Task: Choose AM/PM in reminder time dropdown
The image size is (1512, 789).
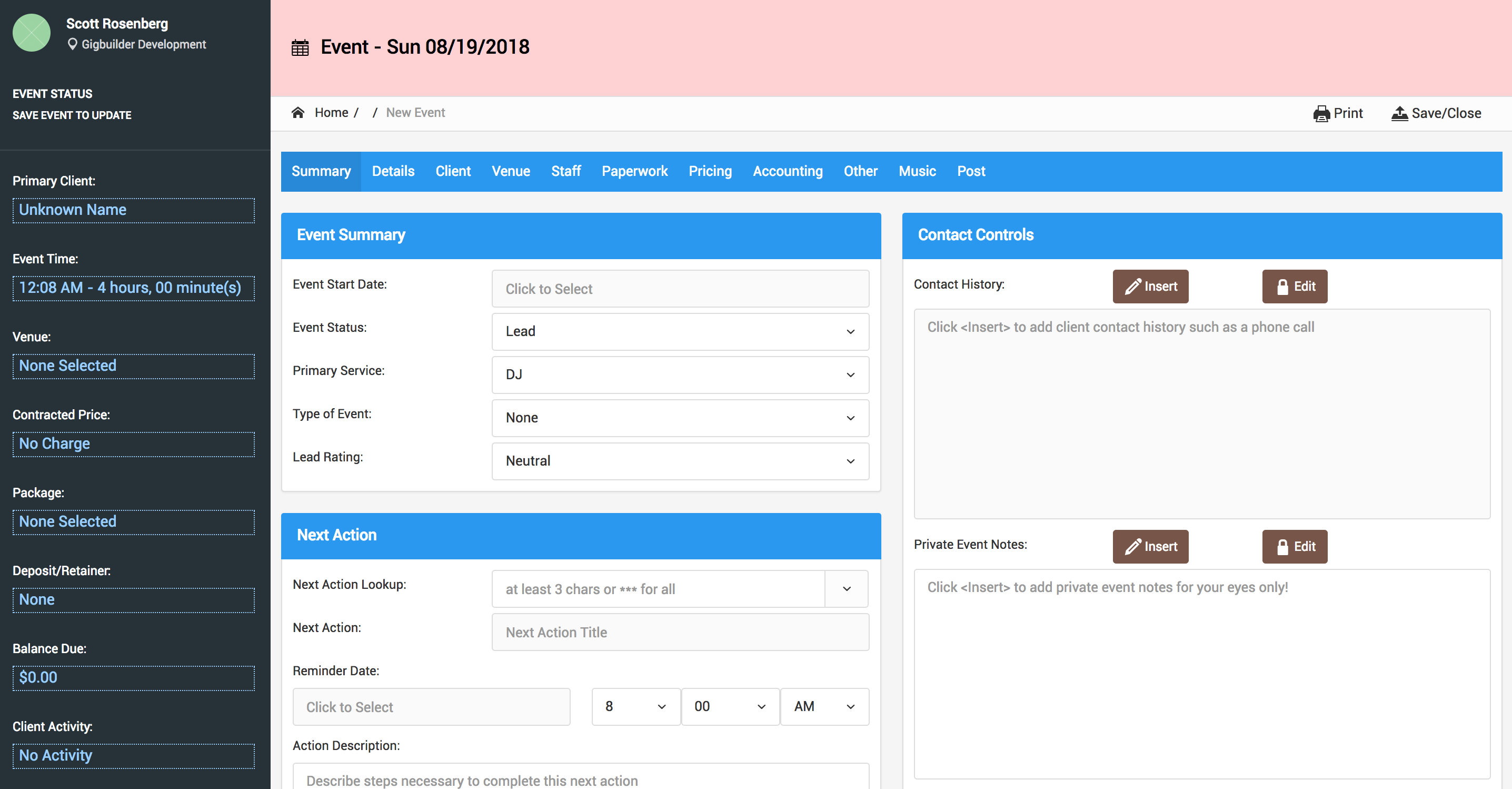Action: tap(823, 707)
